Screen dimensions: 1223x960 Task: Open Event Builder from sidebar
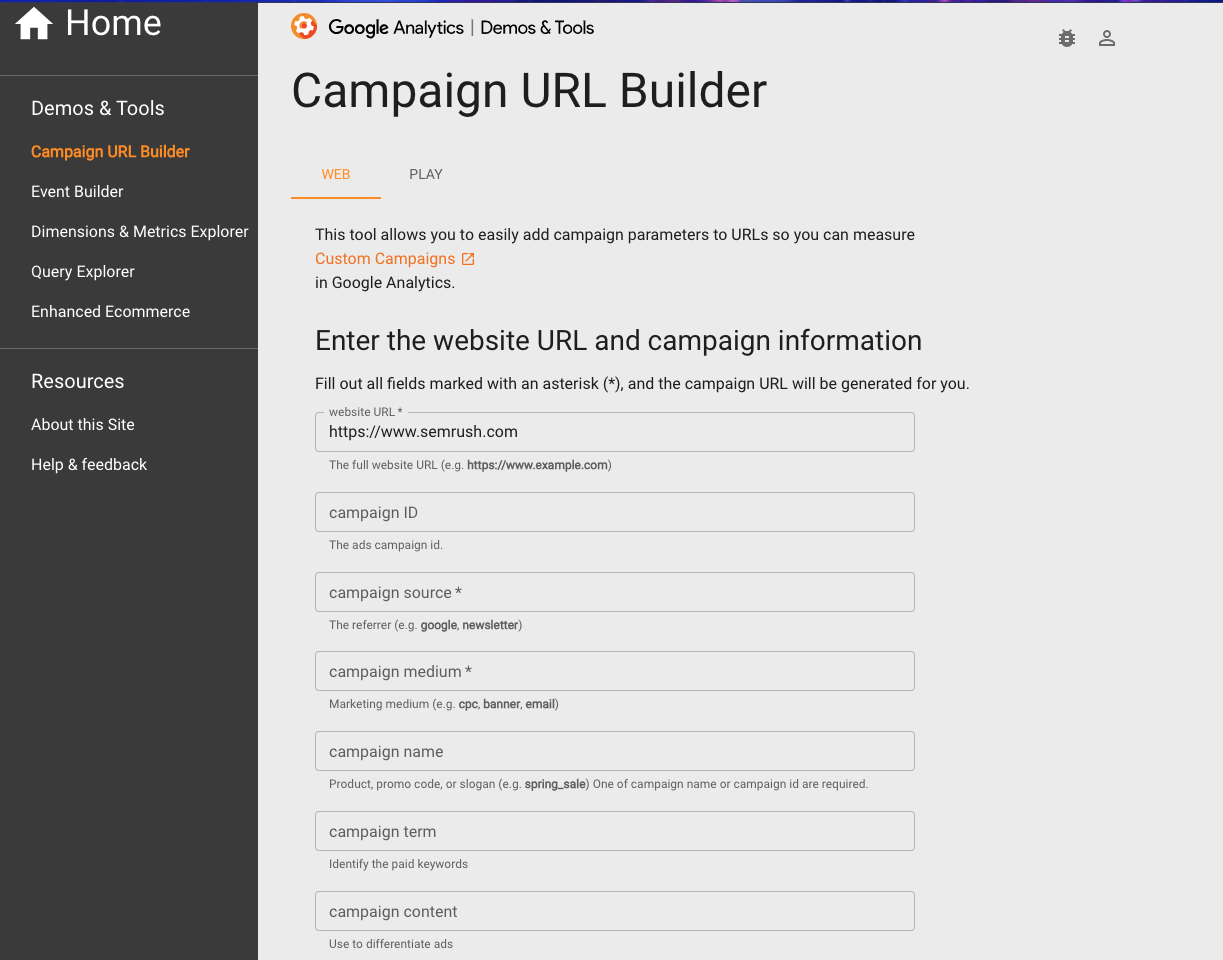pyautogui.click(x=77, y=192)
